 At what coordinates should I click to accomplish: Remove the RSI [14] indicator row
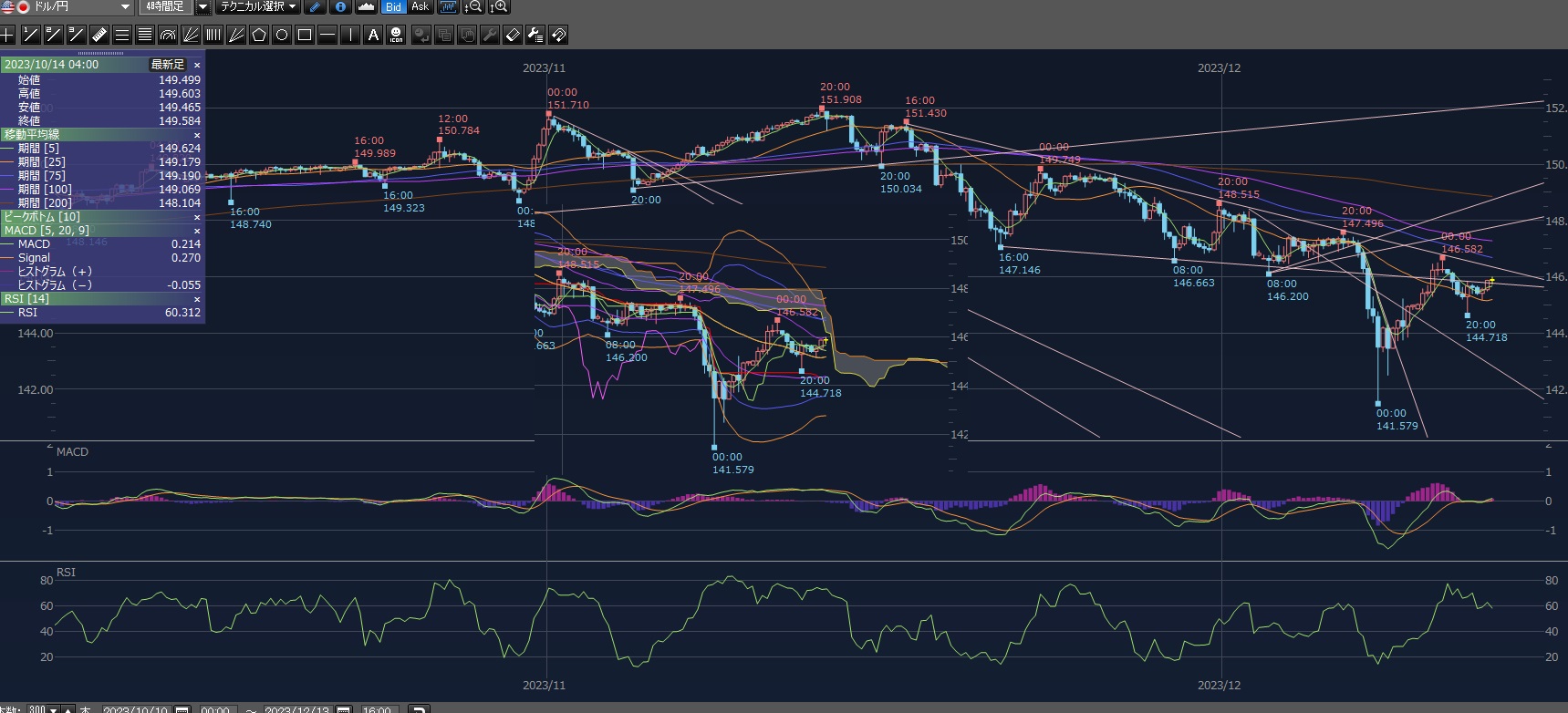[x=197, y=299]
